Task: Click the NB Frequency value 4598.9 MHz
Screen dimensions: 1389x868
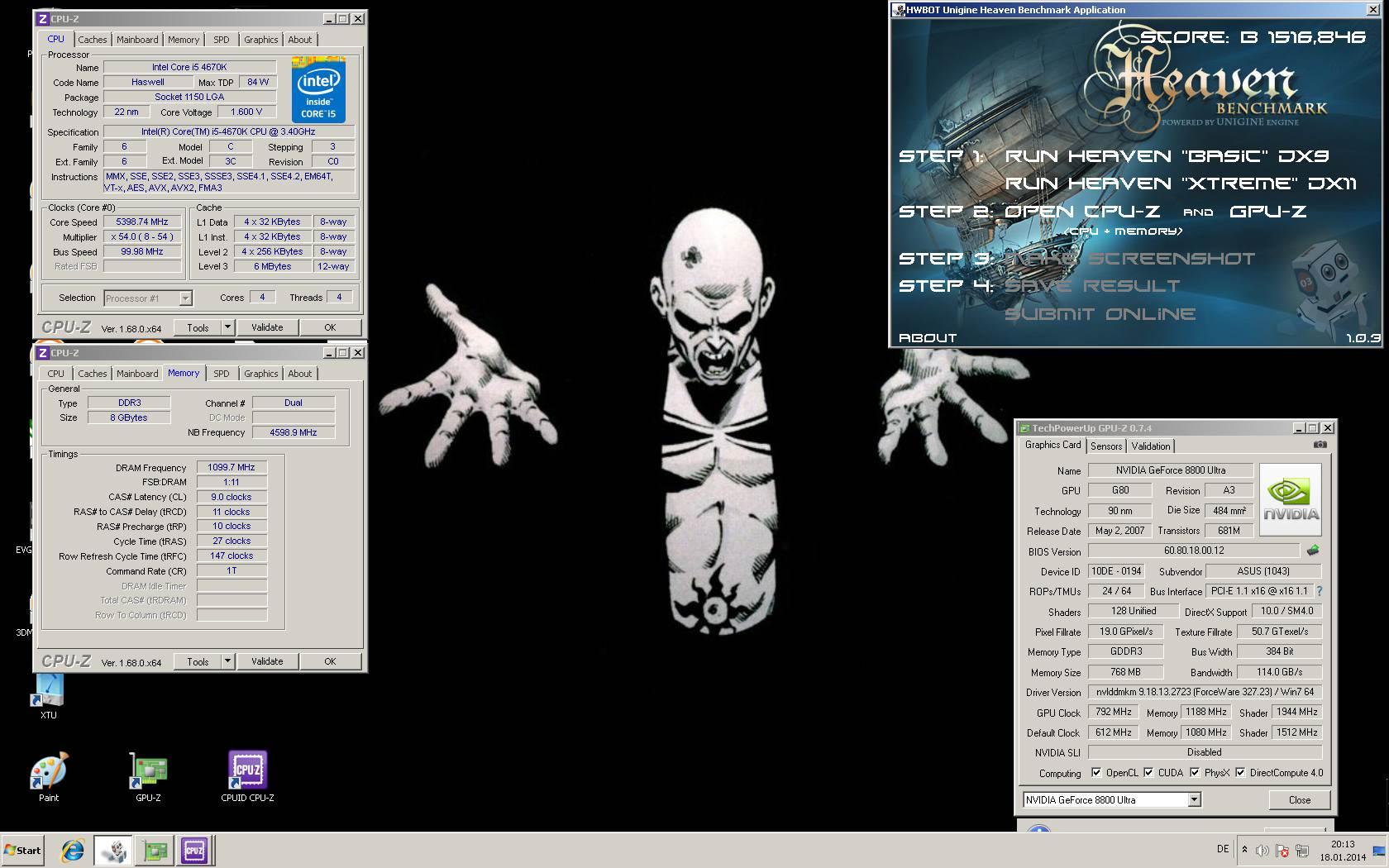Action: pos(294,432)
